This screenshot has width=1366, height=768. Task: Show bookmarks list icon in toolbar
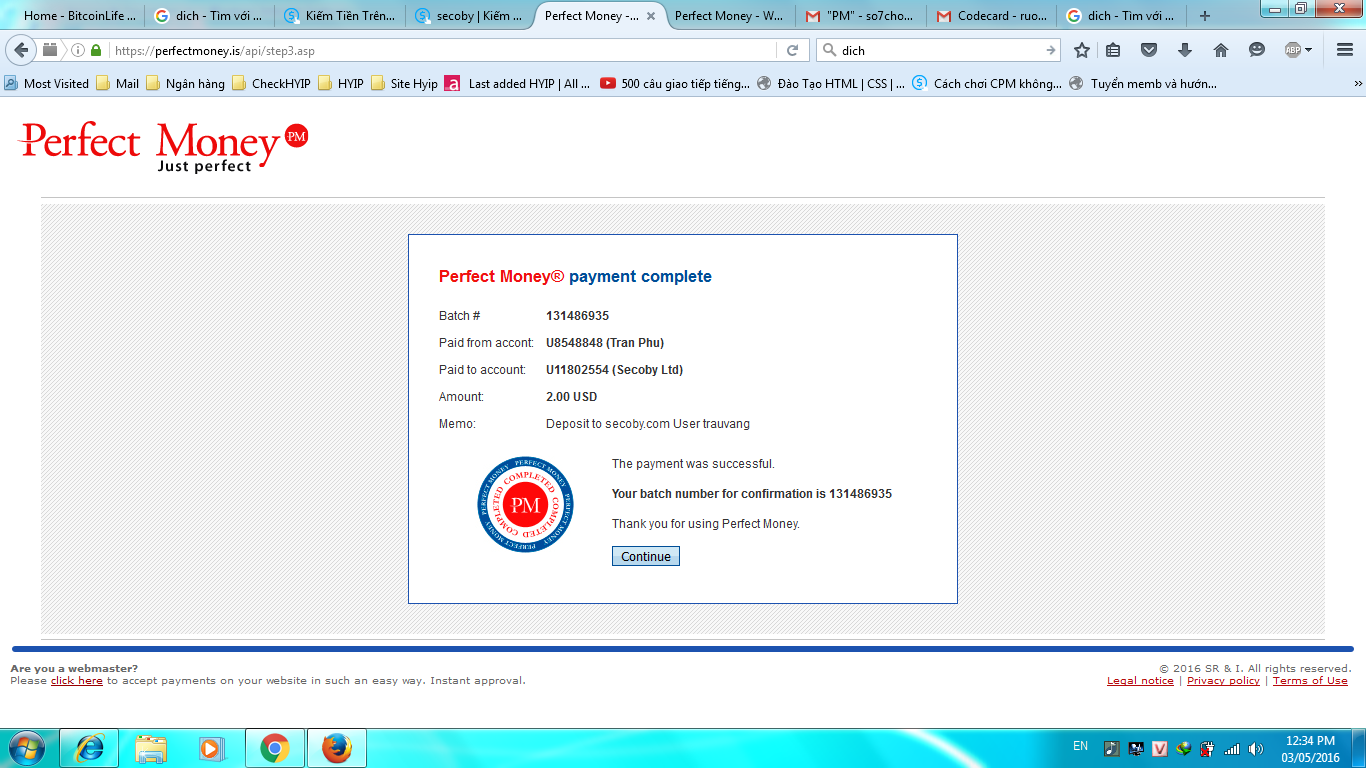click(x=1113, y=50)
